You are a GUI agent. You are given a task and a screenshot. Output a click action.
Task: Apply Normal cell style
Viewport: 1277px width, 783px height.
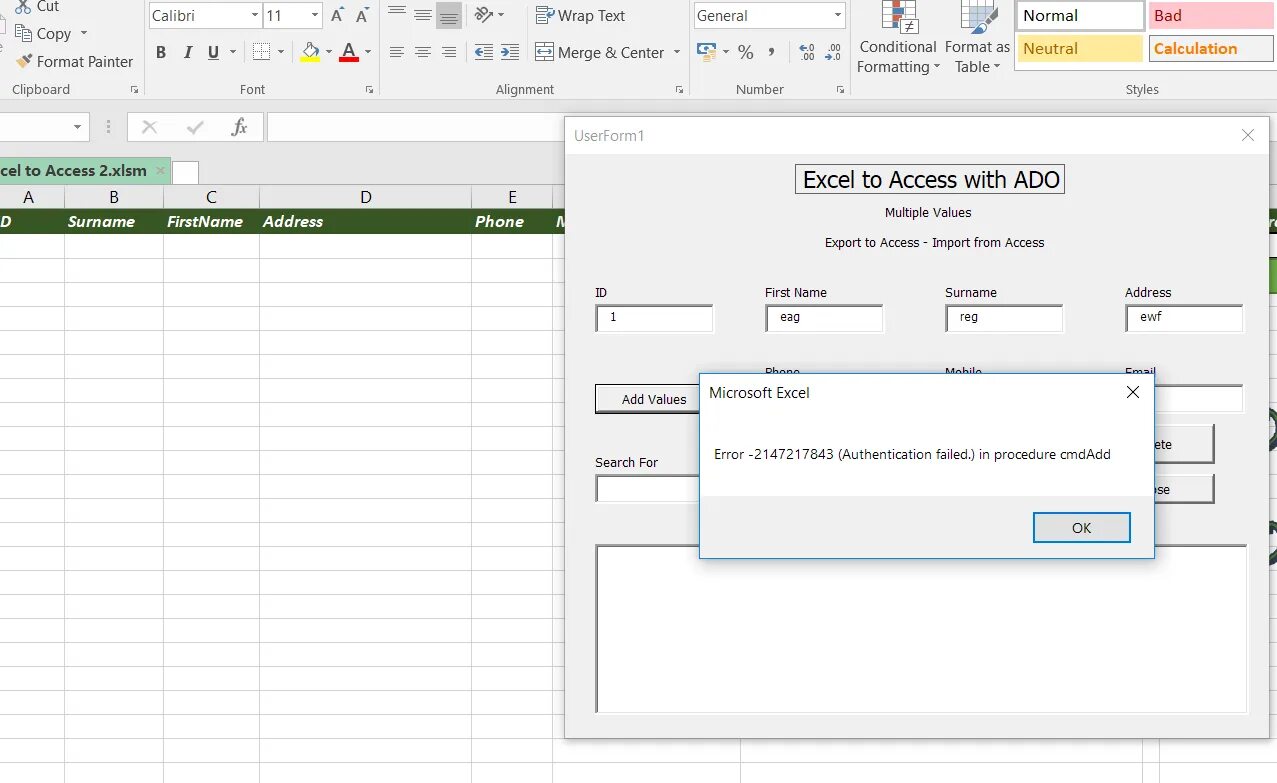coord(1080,15)
